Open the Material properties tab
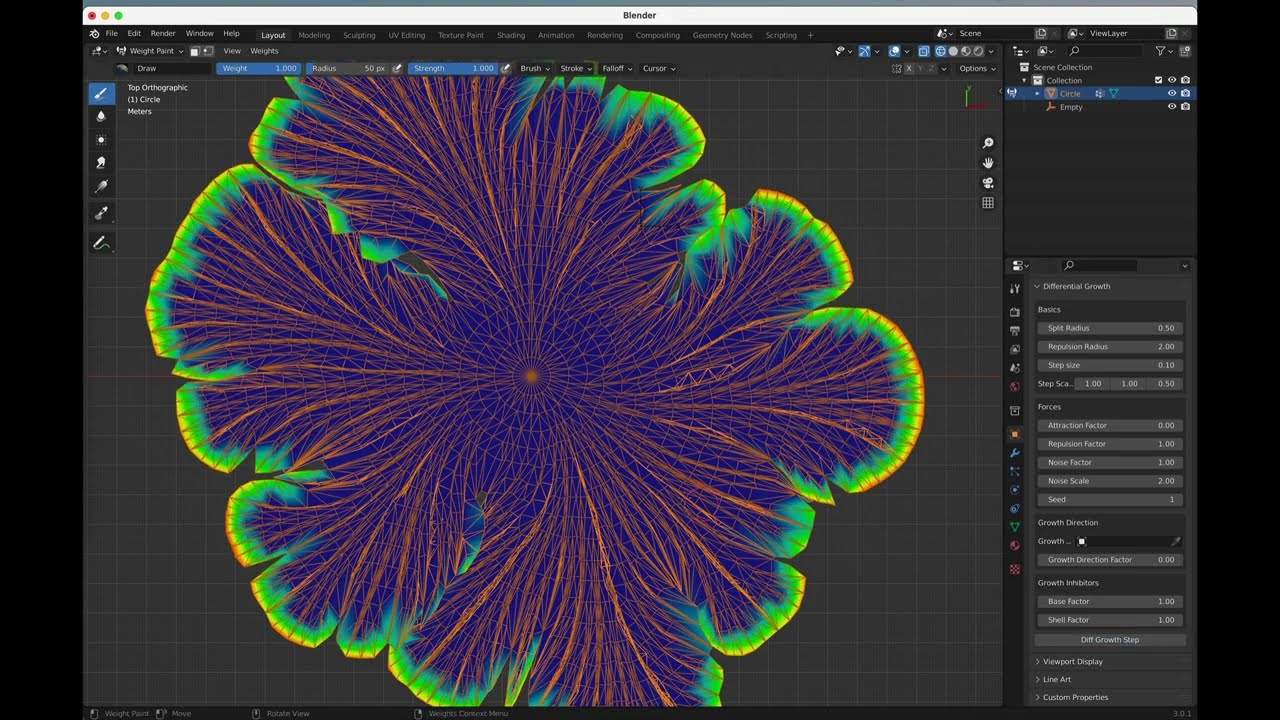 1015,546
